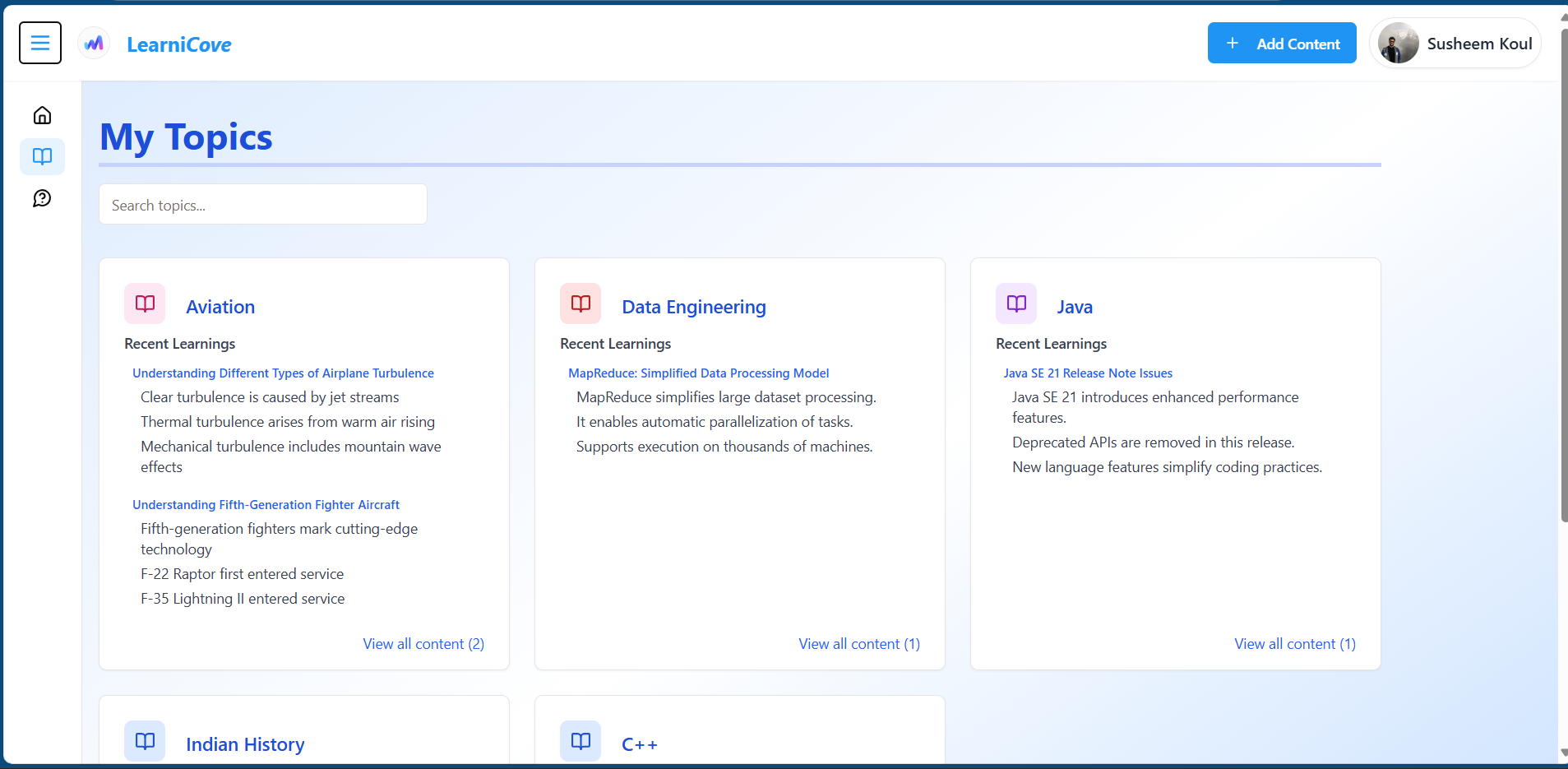The height and width of the screenshot is (769, 1568).
Task: Click the Aviation card book icon
Action: point(145,303)
